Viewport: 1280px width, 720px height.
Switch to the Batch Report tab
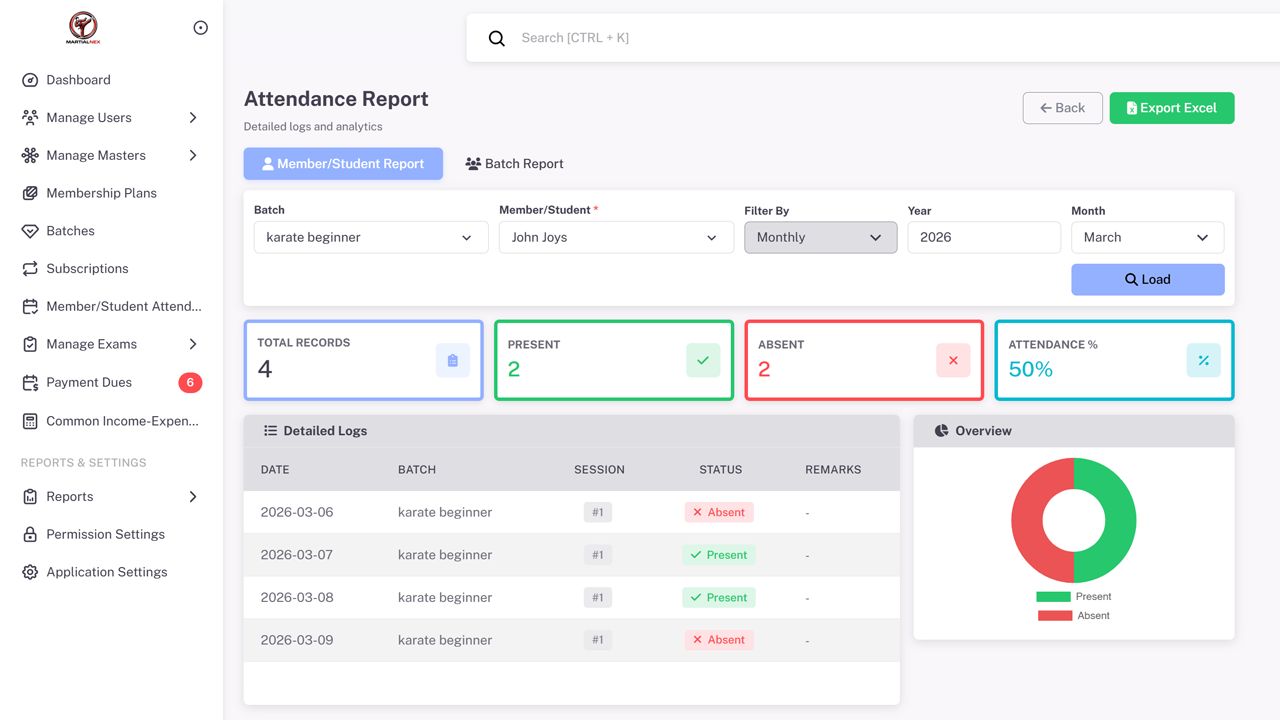(514, 164)
